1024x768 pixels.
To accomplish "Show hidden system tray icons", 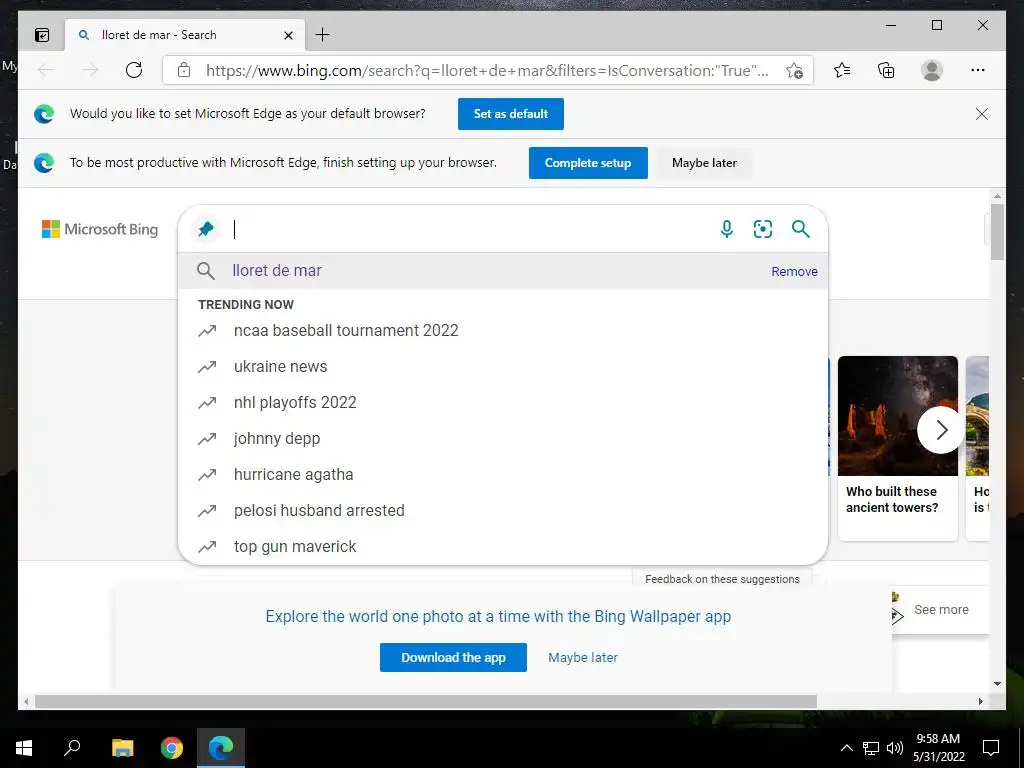I will pyautogui.click(x=846, y=748).
